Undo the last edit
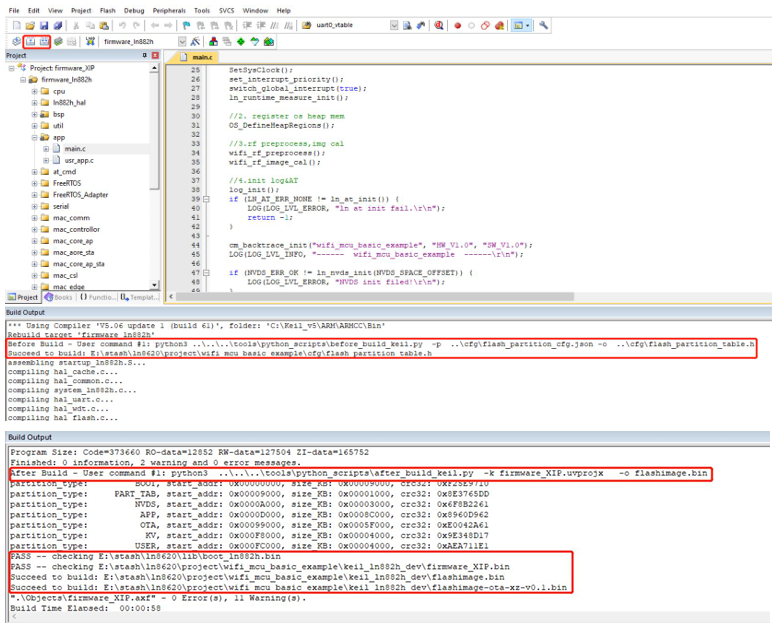 (x=123, y=25)
